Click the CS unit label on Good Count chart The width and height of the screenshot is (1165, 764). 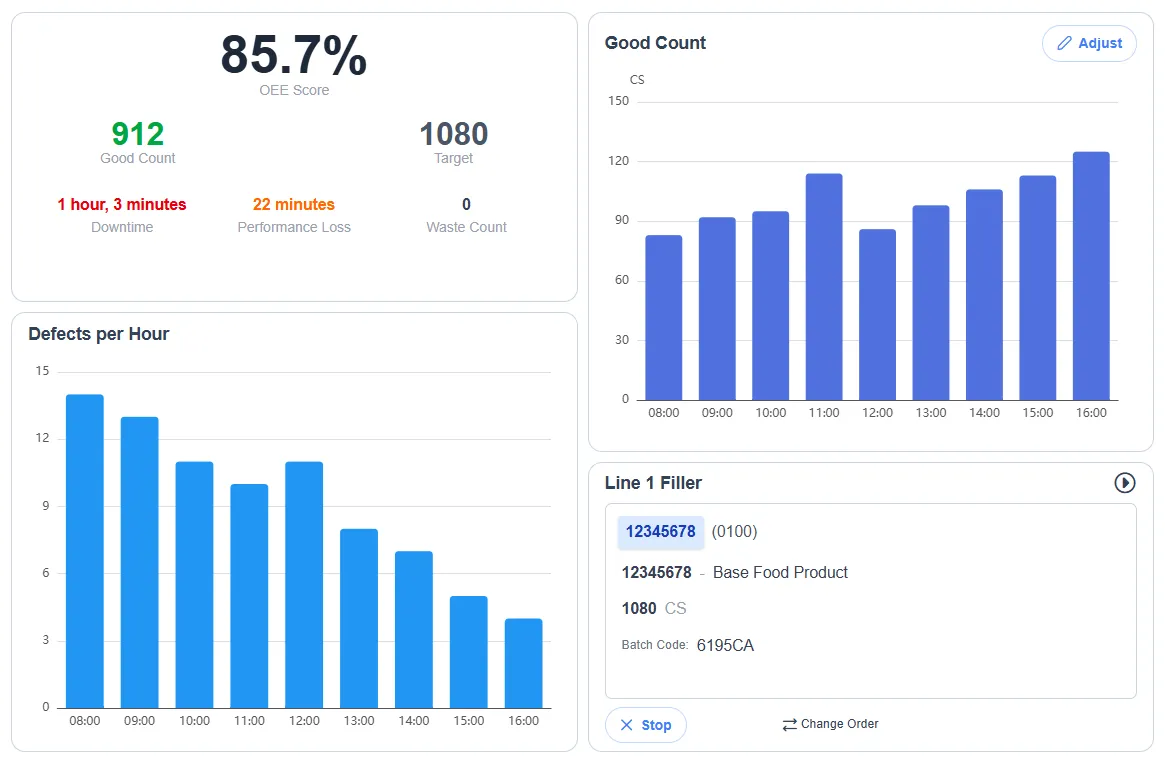pos(637,80)
